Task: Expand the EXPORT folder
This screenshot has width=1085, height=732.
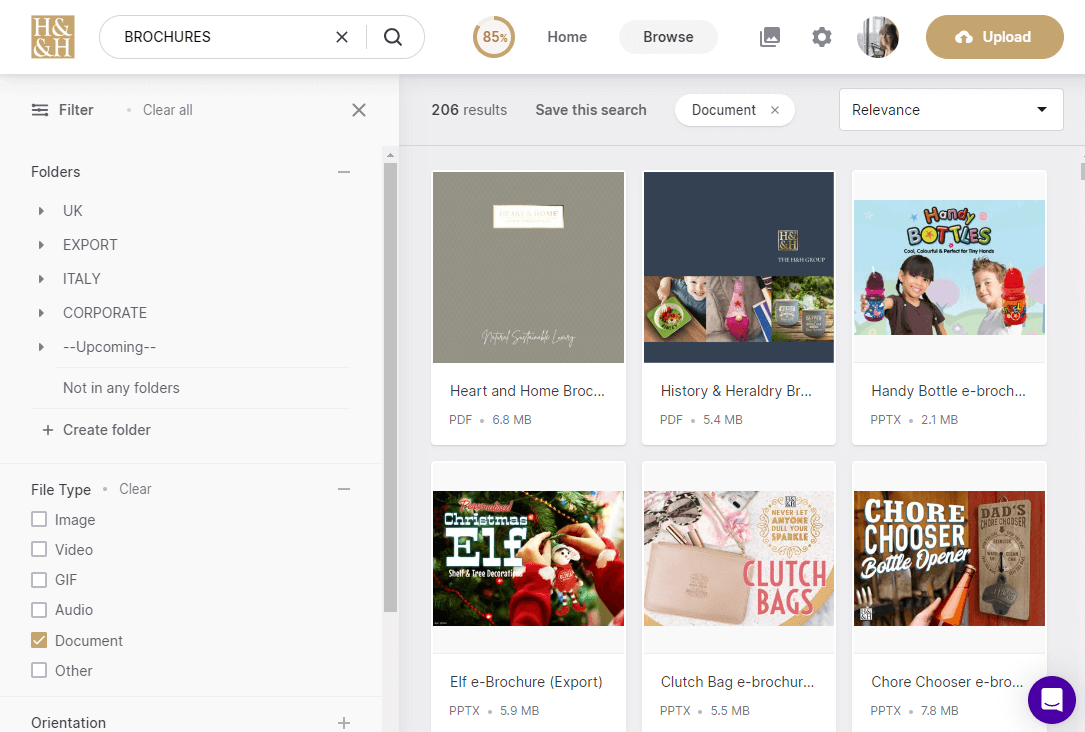Action: point(42,245)
